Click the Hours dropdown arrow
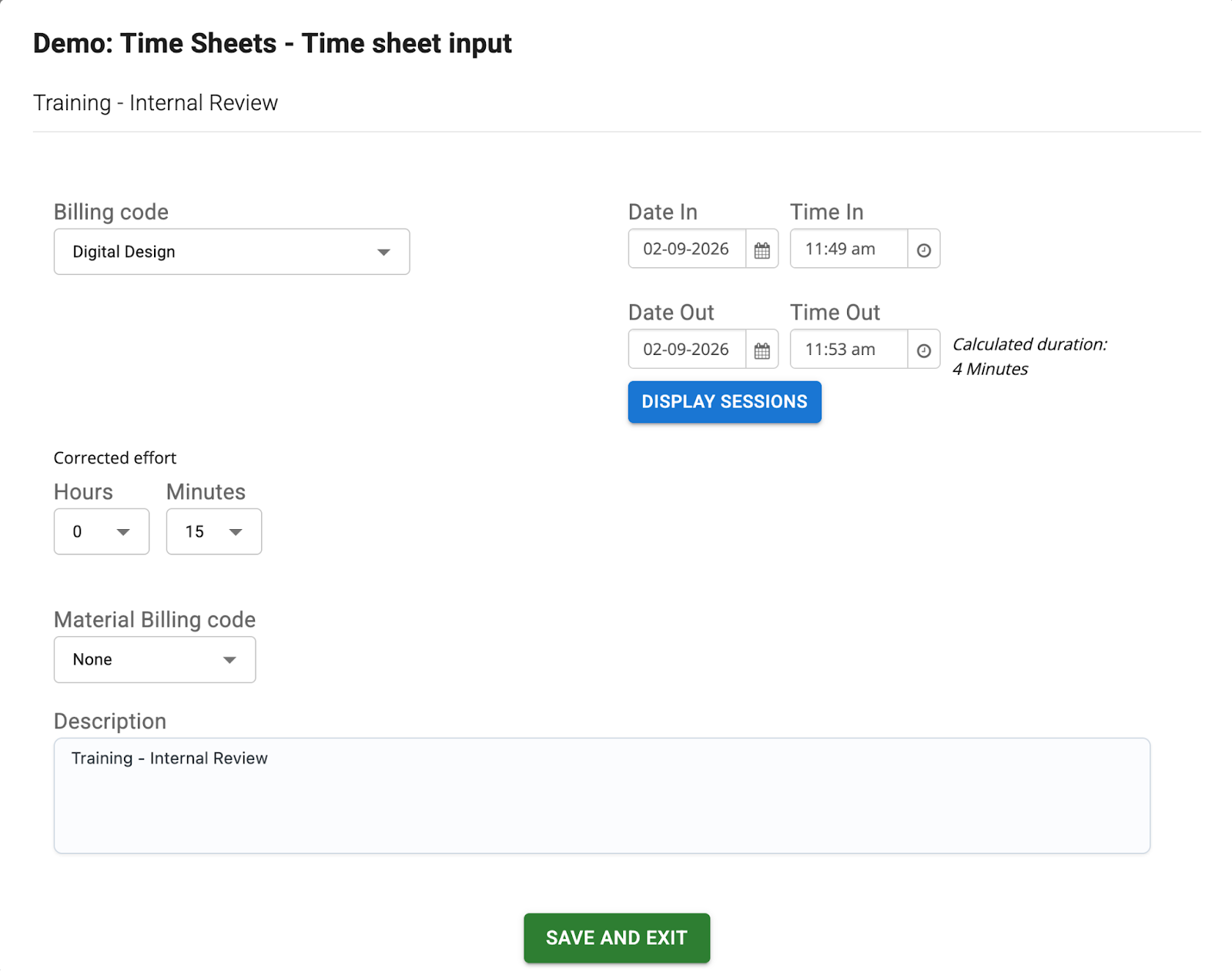The width and height of the screenshot is (1232, 978). click(123, 531)
